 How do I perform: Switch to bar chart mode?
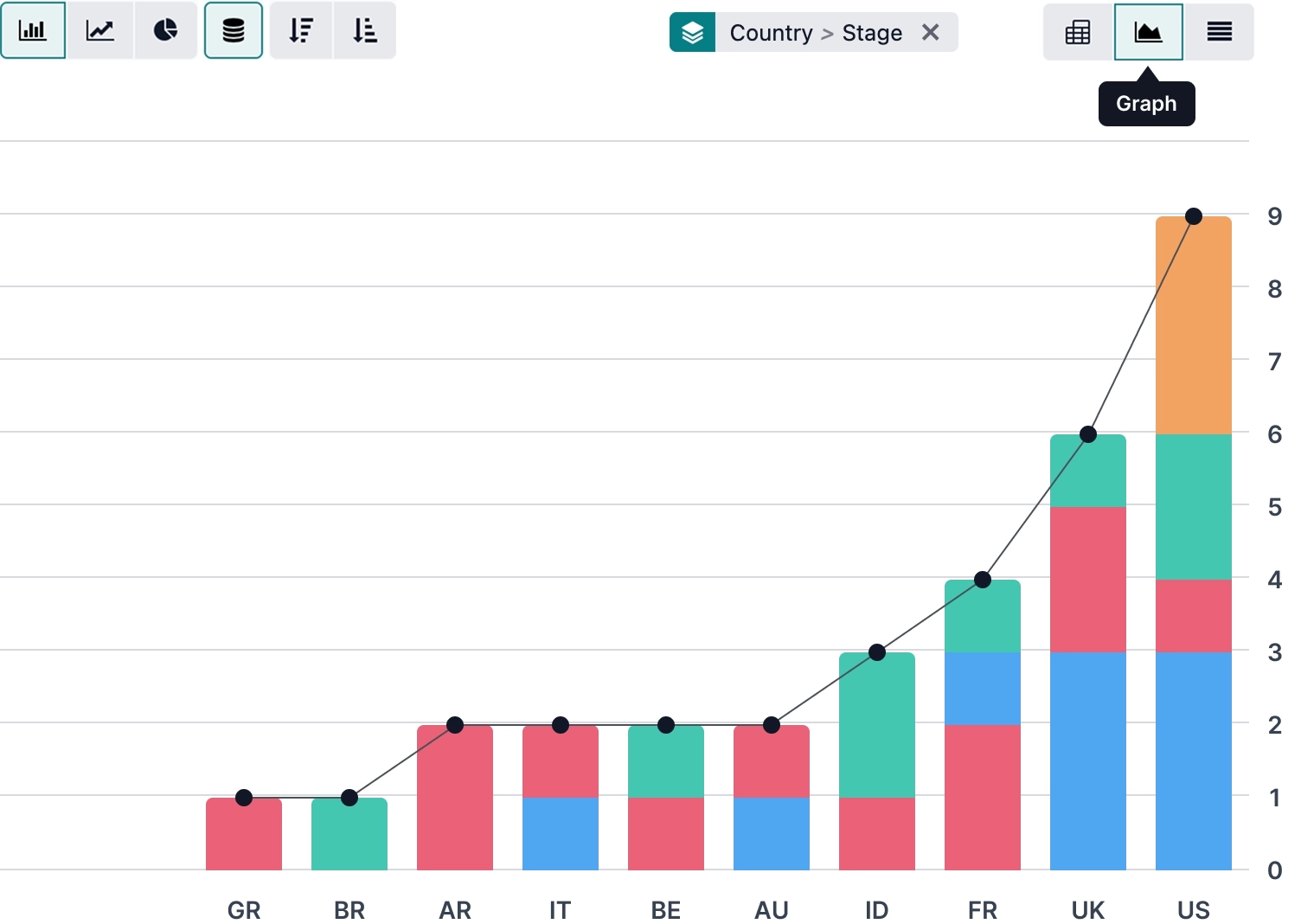click(x=33, y=31)
